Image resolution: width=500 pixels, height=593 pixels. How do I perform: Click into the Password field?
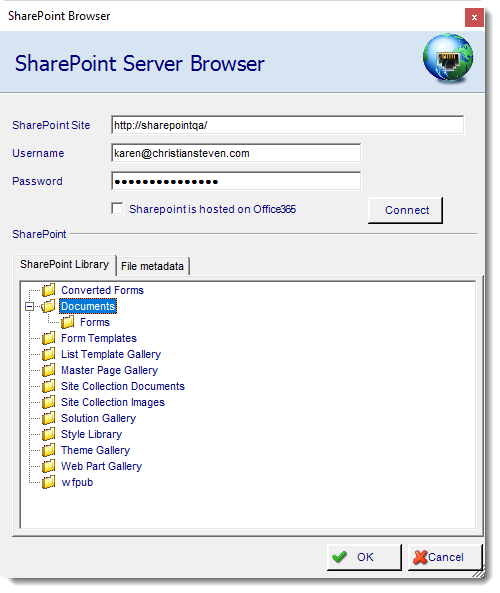[236, 181]
